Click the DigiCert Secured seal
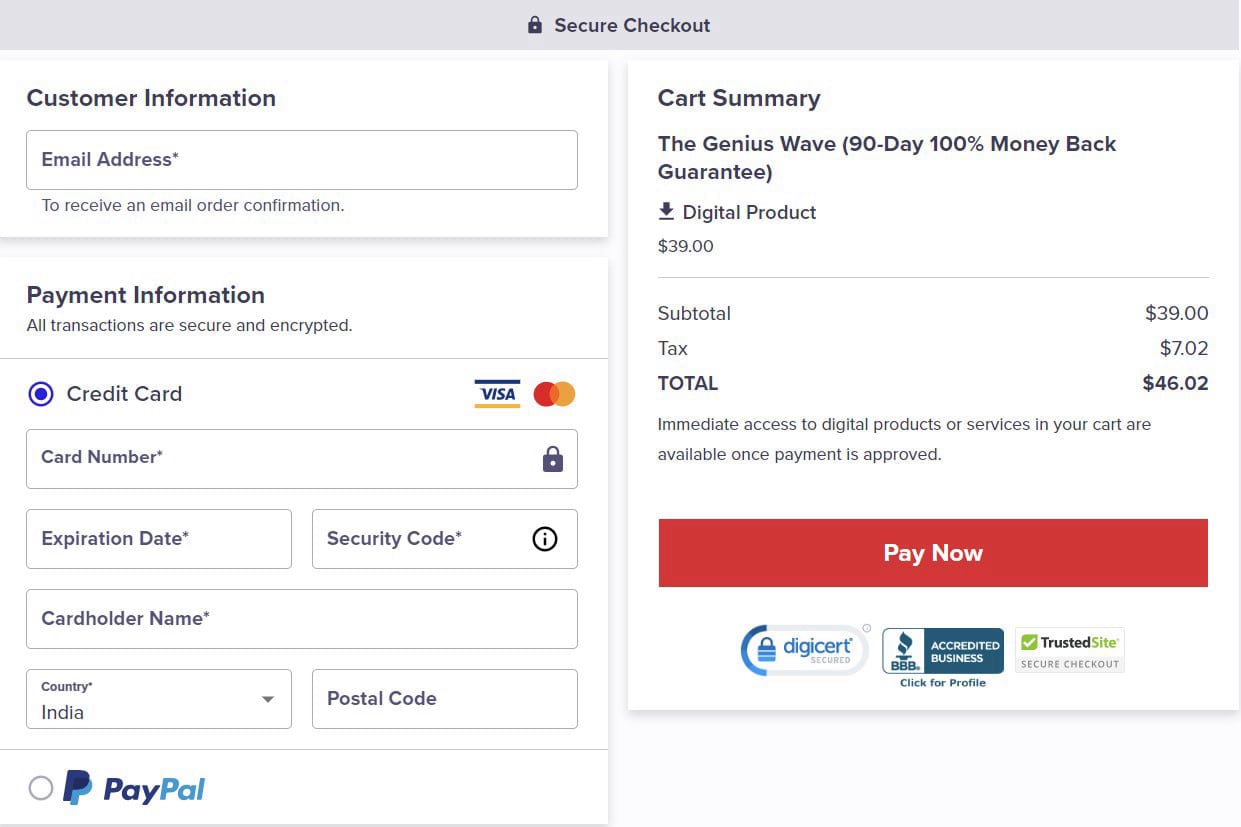Image resolution: width=1241 pixels, height=827 pixels. click(804, 649)
